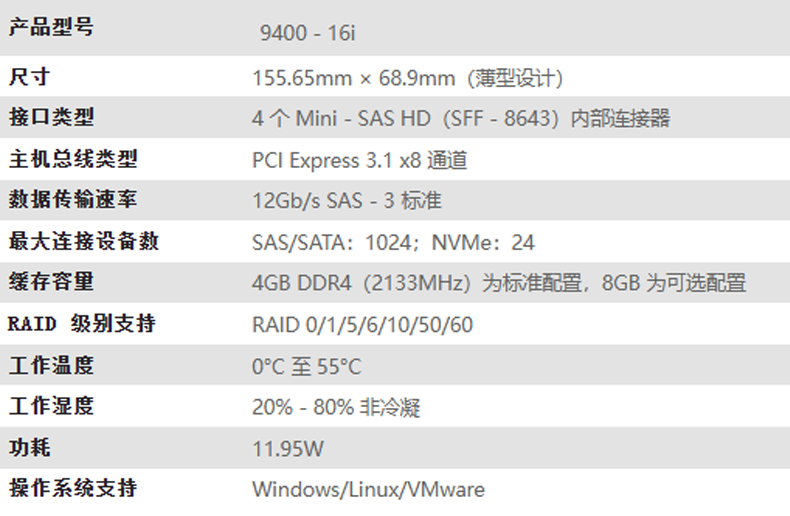Select the 9400 - 16i model value

pos(307,33)
